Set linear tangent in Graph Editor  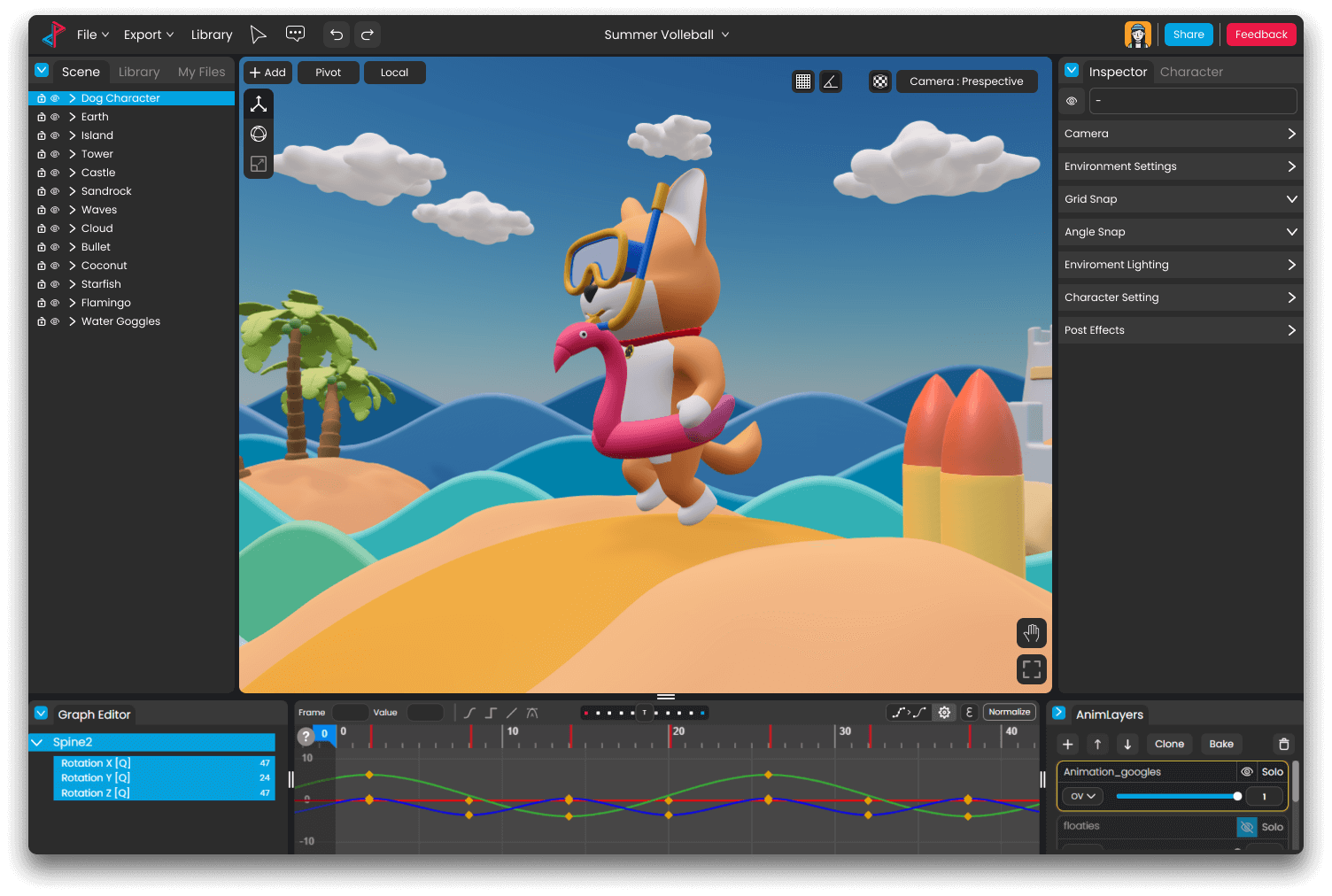pyautogui.click(x=511, y=713)
